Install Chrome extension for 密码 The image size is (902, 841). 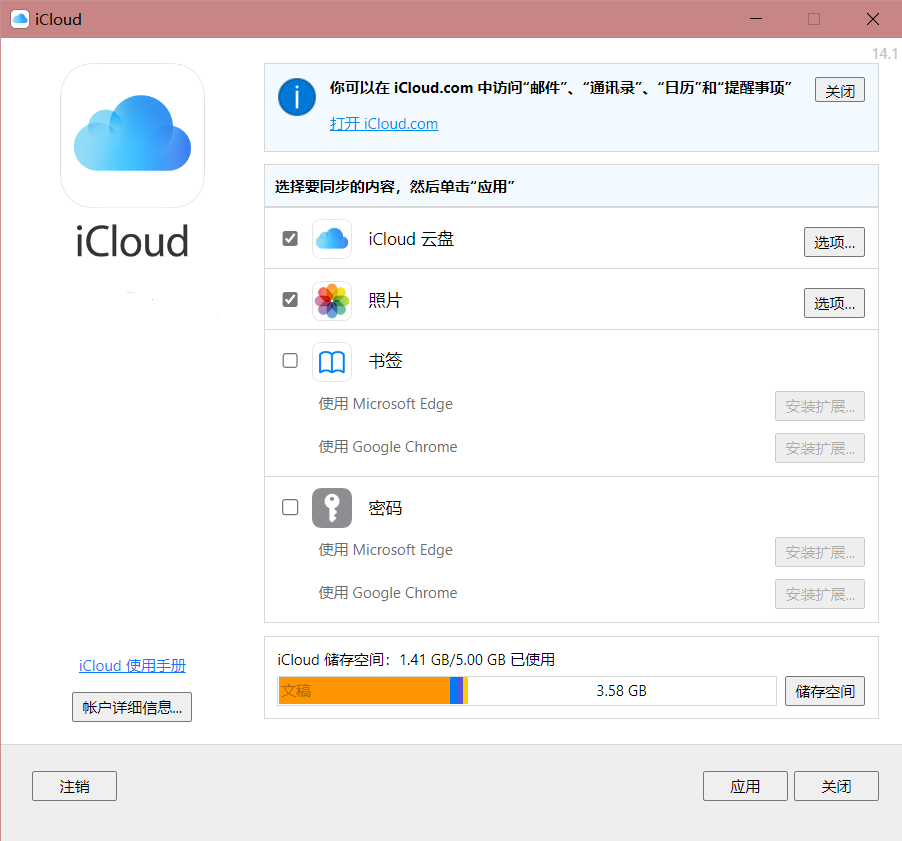pyautogui.click(x=820, y=594)
